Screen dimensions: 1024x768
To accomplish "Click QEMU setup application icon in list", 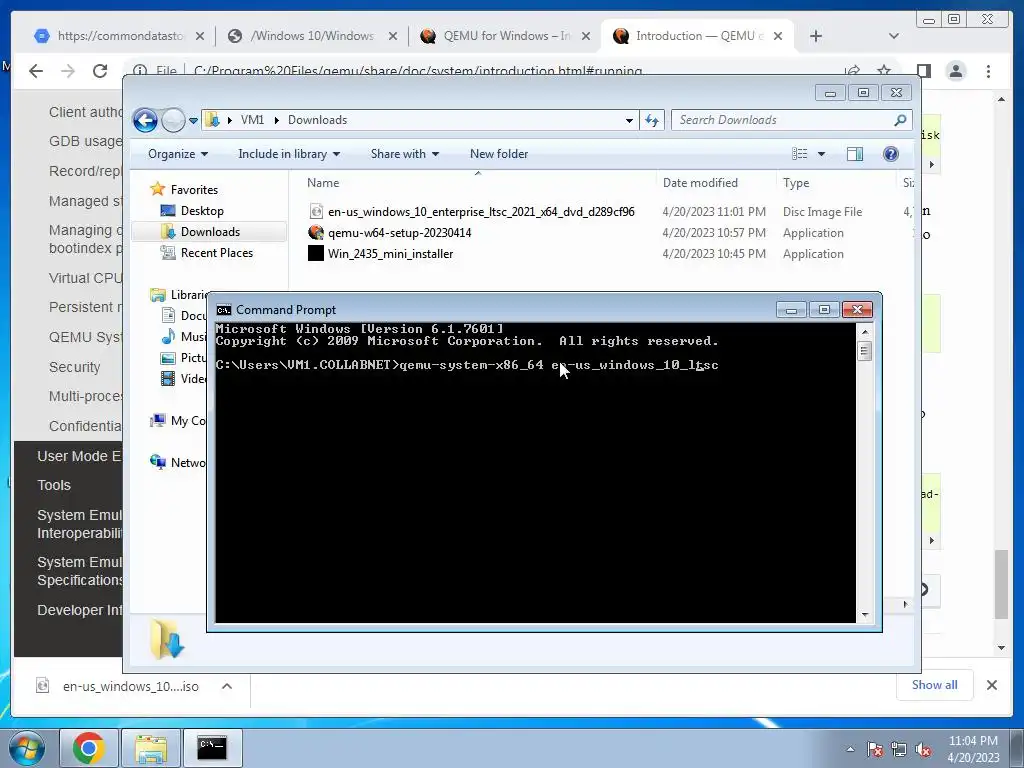I will tap(316, 232).
